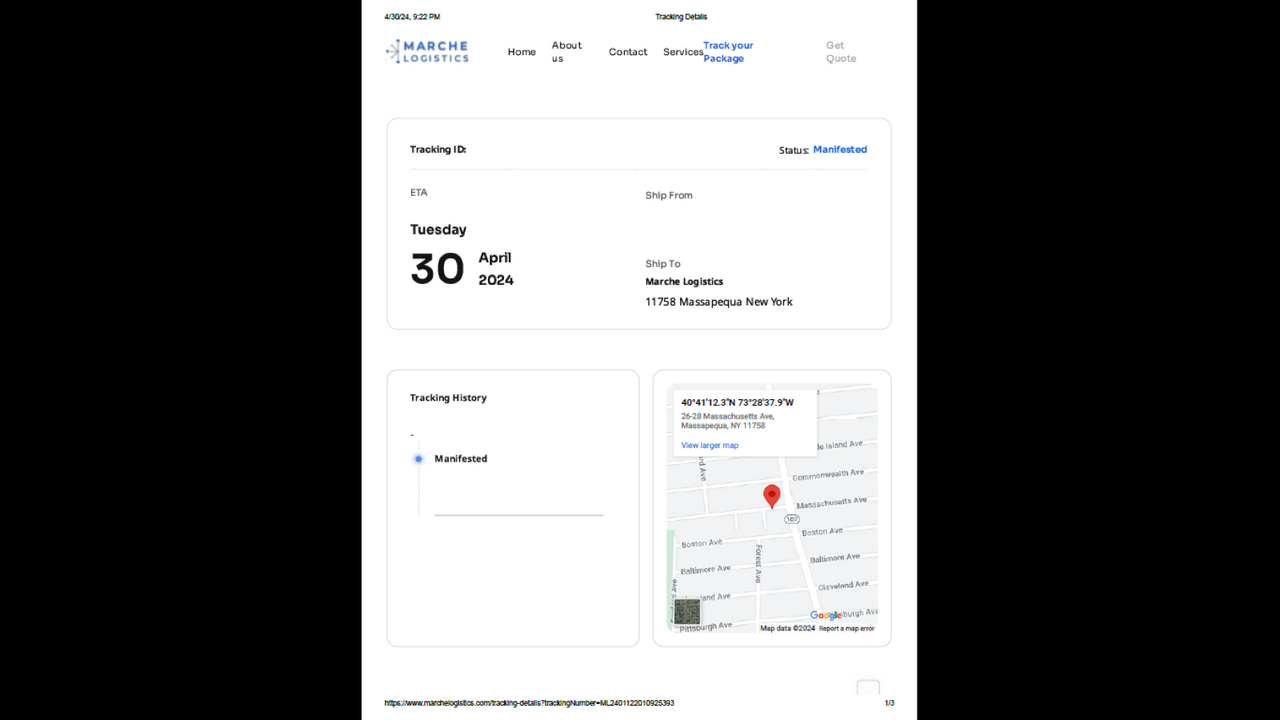Click the Marche Logistics logo
Screen dimensions: 1280x720
[x=427, y=51]
